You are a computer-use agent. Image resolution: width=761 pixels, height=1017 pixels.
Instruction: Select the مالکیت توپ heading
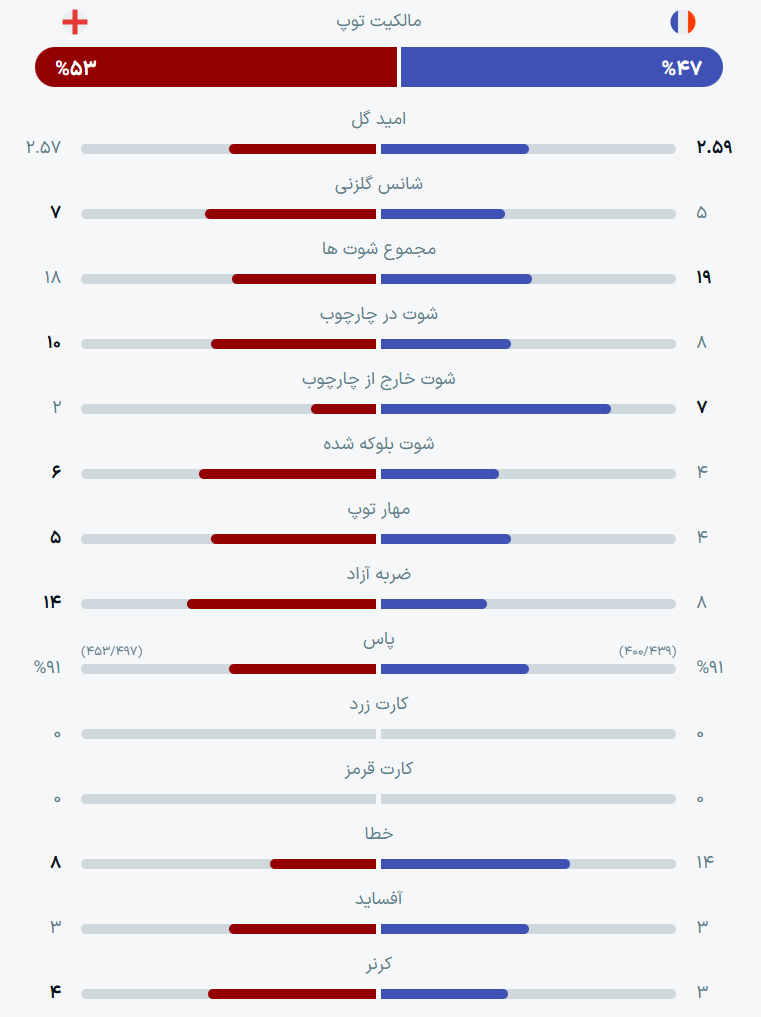[x=379, y=22]
